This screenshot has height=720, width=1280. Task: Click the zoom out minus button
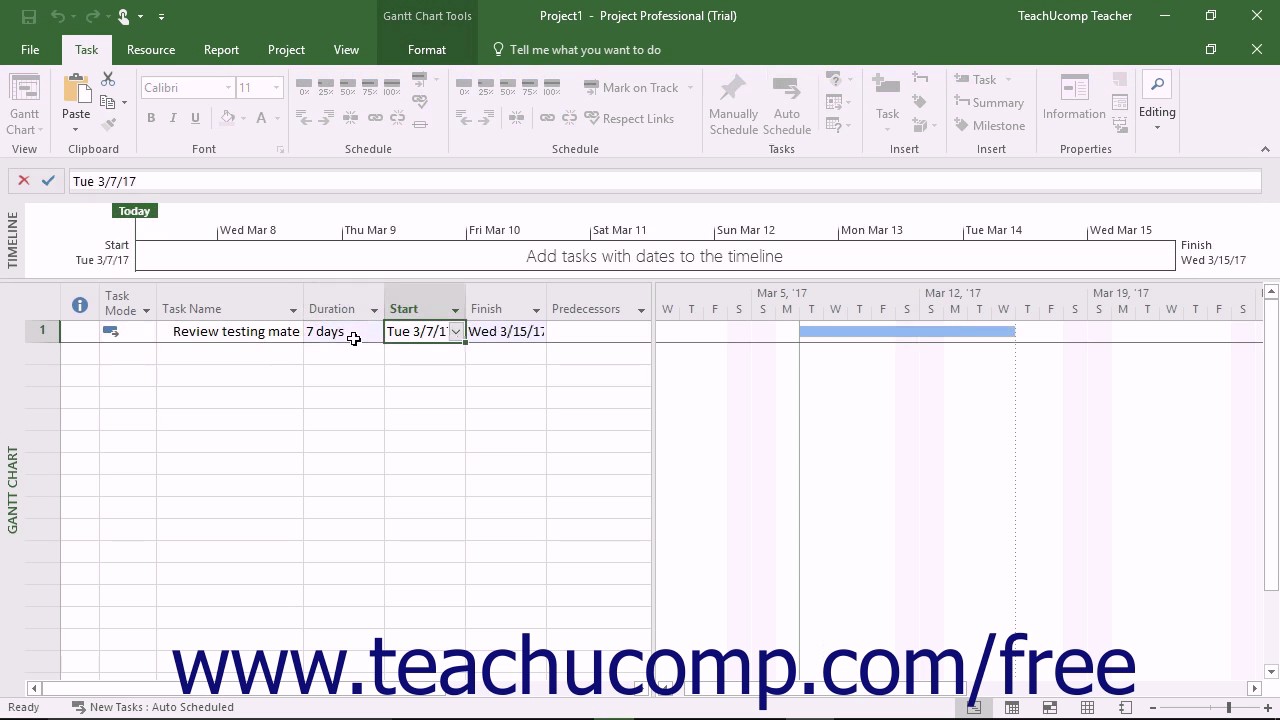point(1153,708)
